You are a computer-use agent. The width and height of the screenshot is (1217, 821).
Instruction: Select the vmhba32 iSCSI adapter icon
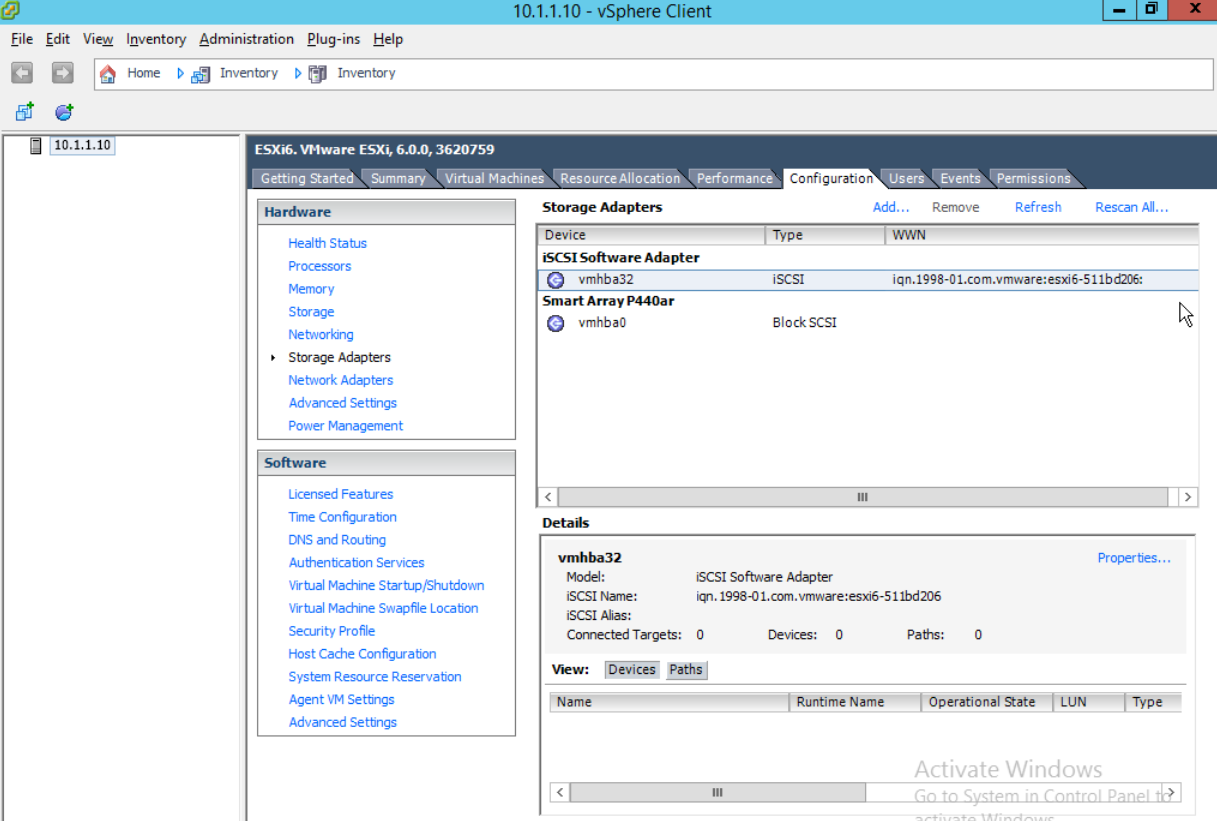(x=557, y=281)
